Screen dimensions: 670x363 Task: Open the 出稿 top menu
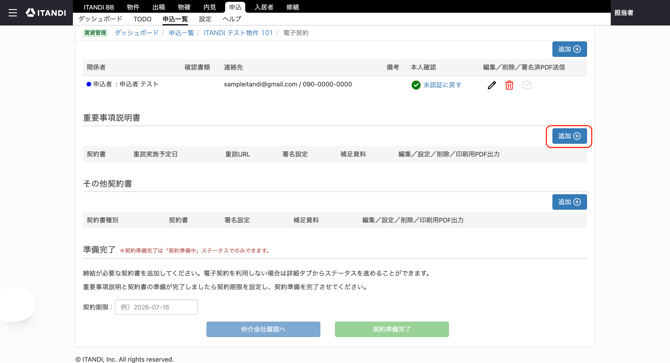coord(159,7)
